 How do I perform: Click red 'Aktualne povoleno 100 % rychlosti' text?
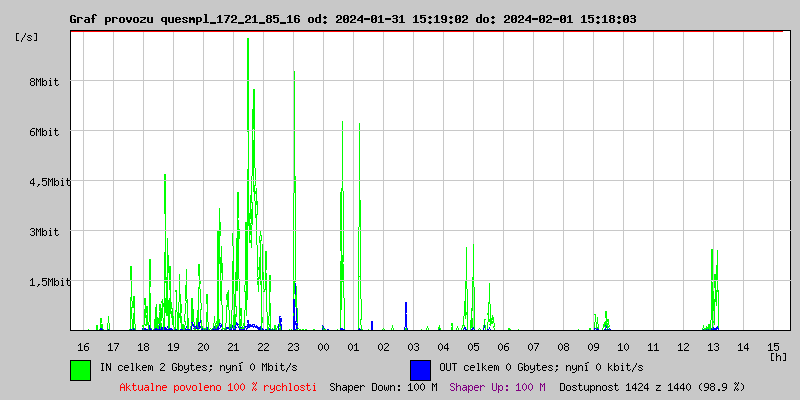point(218,386)
